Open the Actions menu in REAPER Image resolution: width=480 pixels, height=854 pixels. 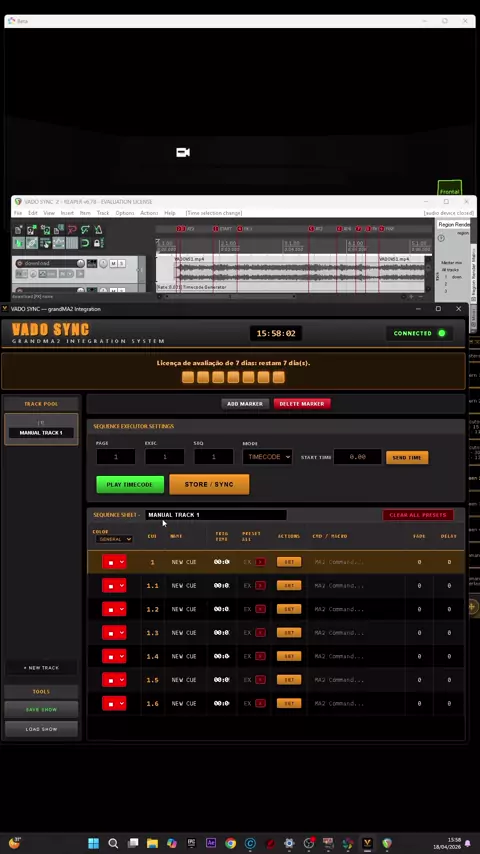(x=149, y=213)
